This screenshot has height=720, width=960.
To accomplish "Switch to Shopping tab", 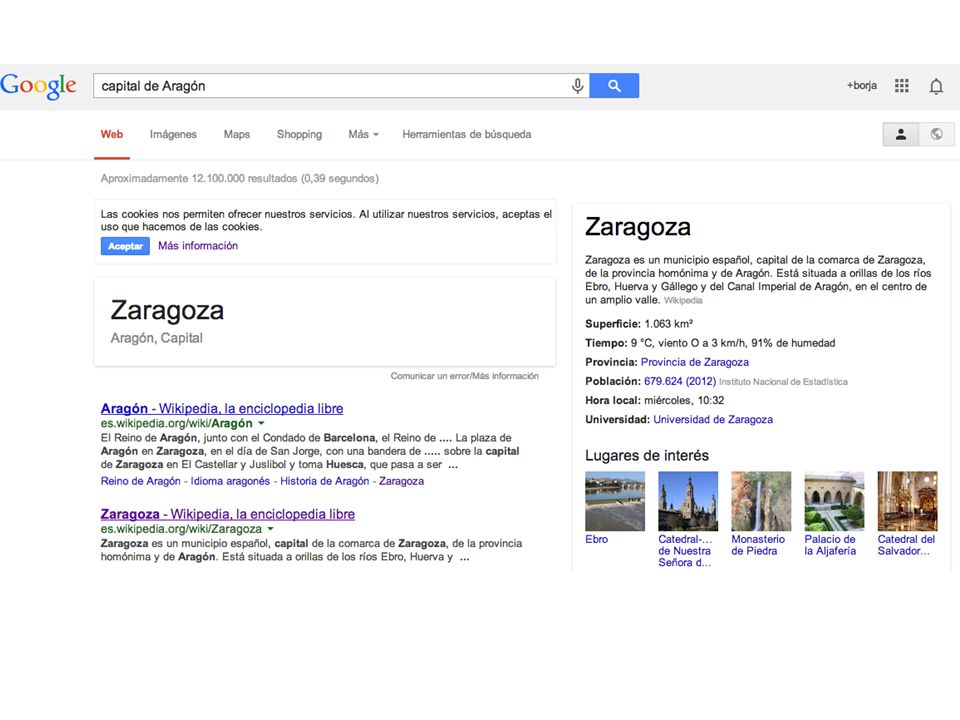I will coord(299,134).
